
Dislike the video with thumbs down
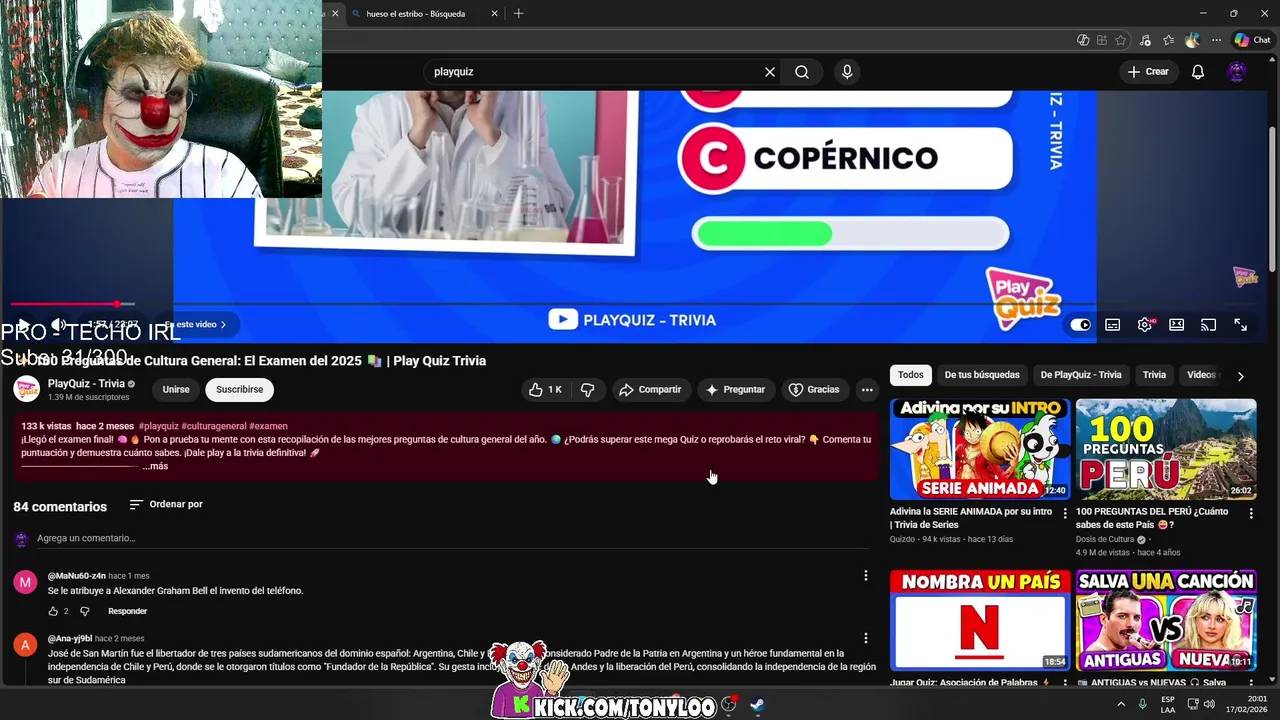click(587, 390)
